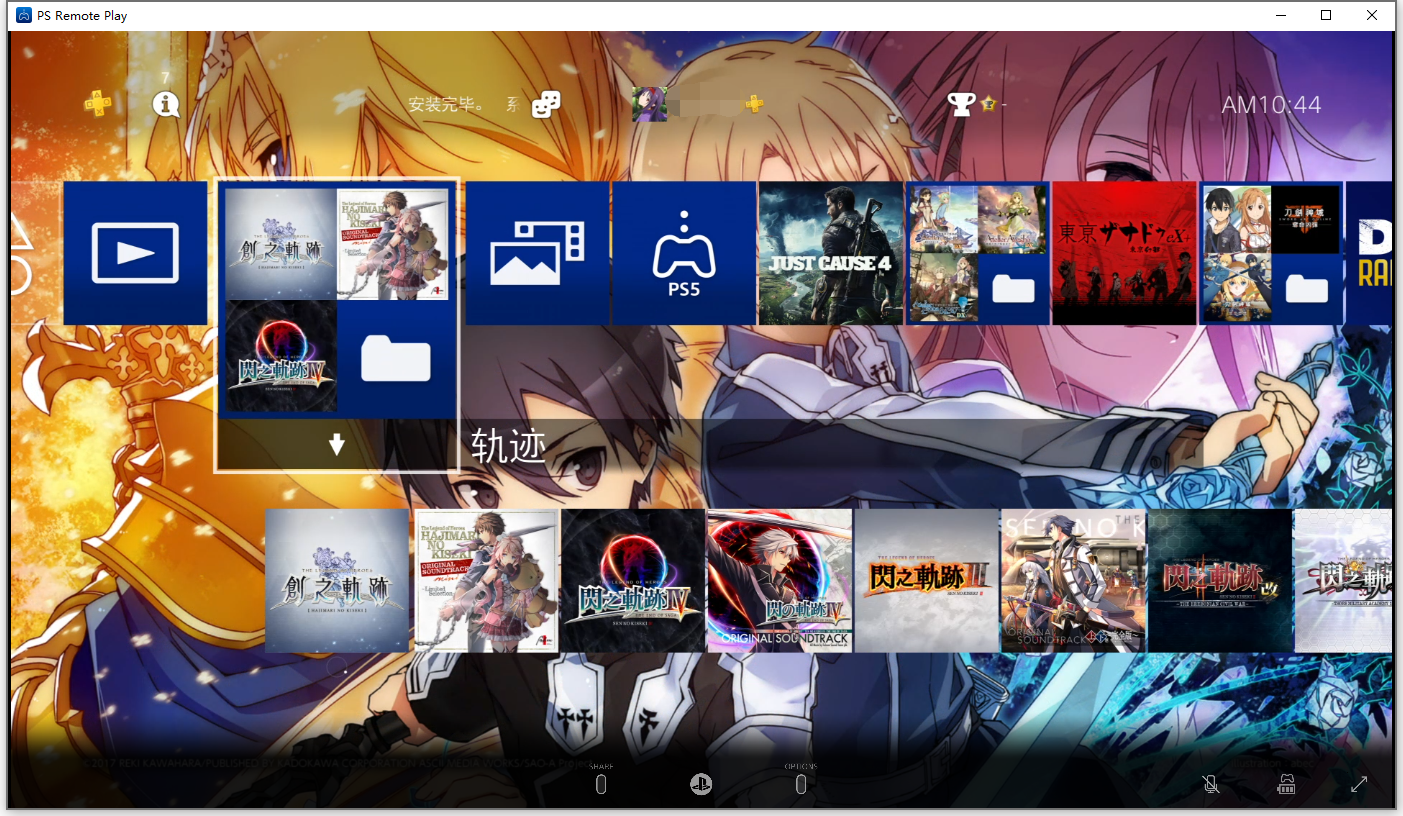Viewport: 1403px width, 816px height.
Task: Open 創之軌跡 game in folder row
Action: coord(337,581)
